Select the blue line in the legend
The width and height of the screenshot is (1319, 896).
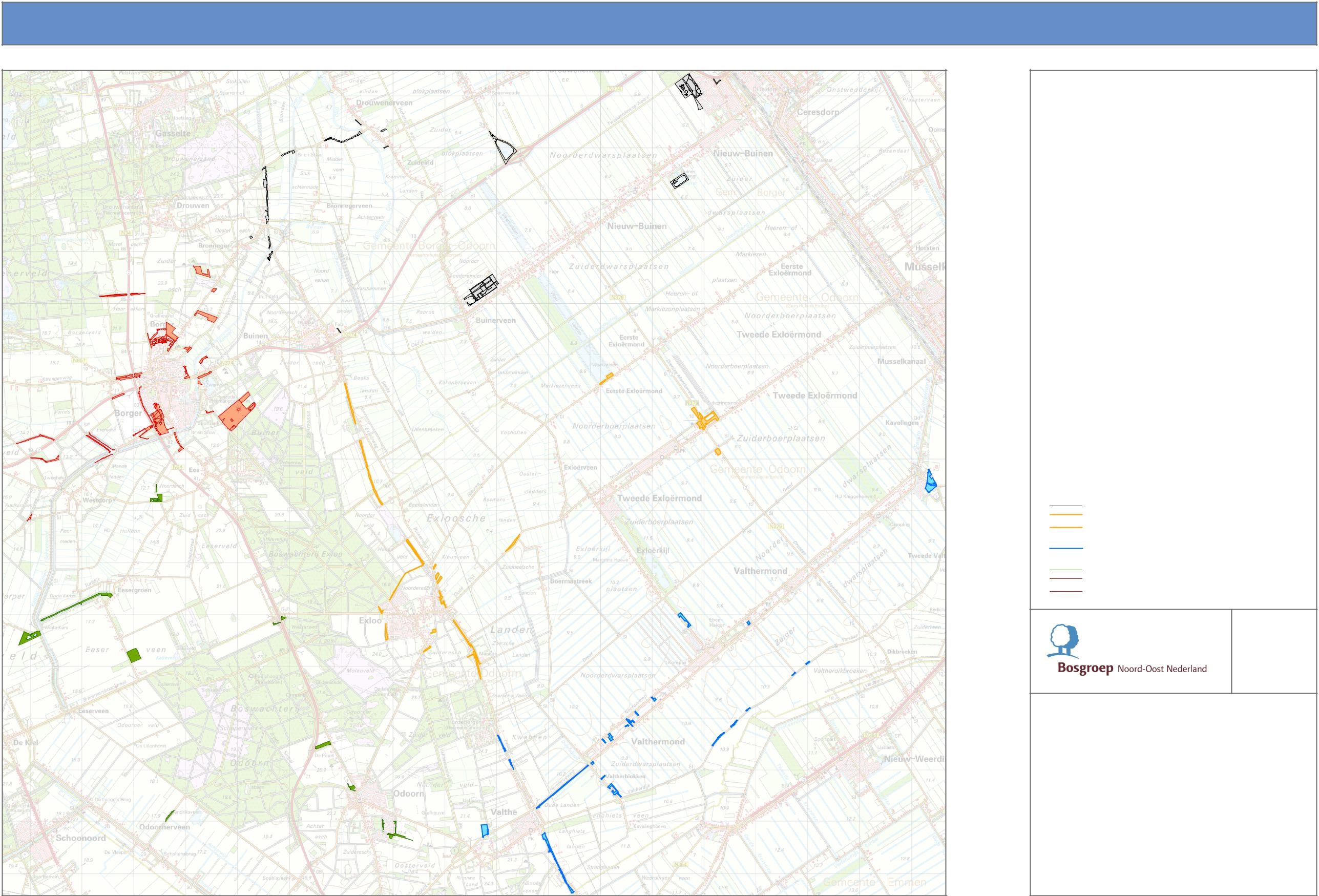click(x=1066, y=548)
